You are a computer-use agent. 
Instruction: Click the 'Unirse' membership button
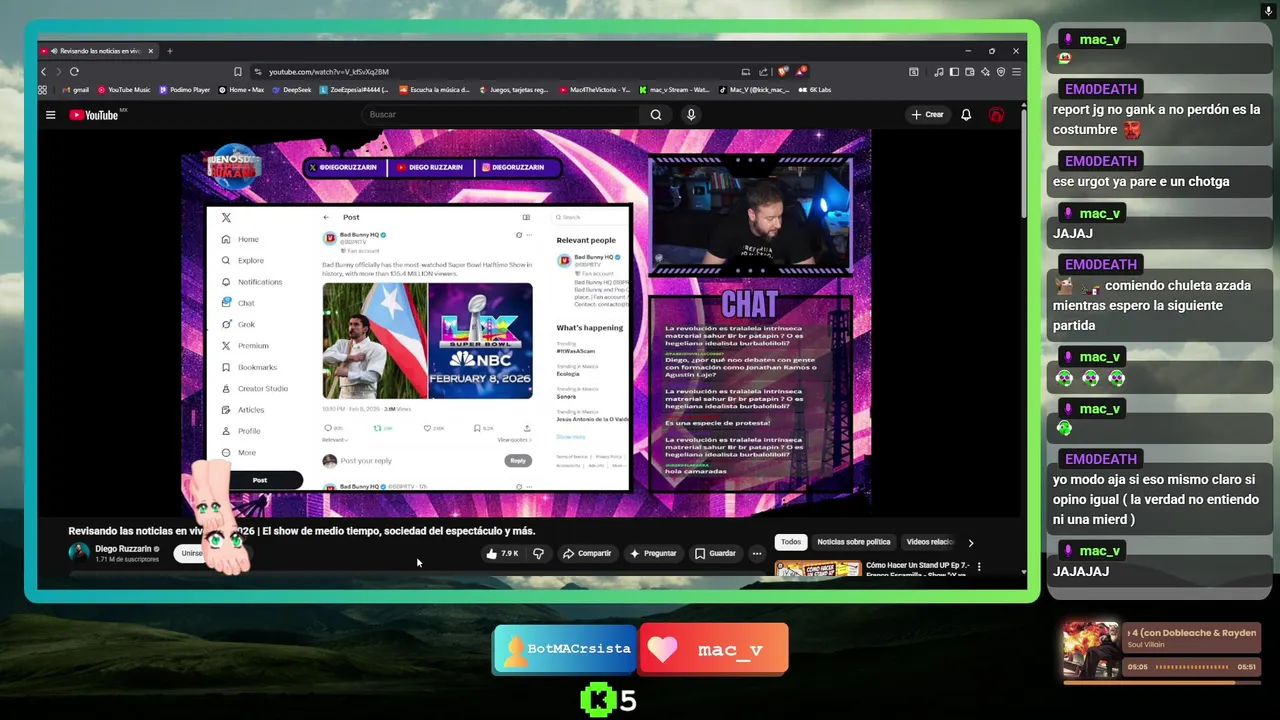[x=192, y=553]
